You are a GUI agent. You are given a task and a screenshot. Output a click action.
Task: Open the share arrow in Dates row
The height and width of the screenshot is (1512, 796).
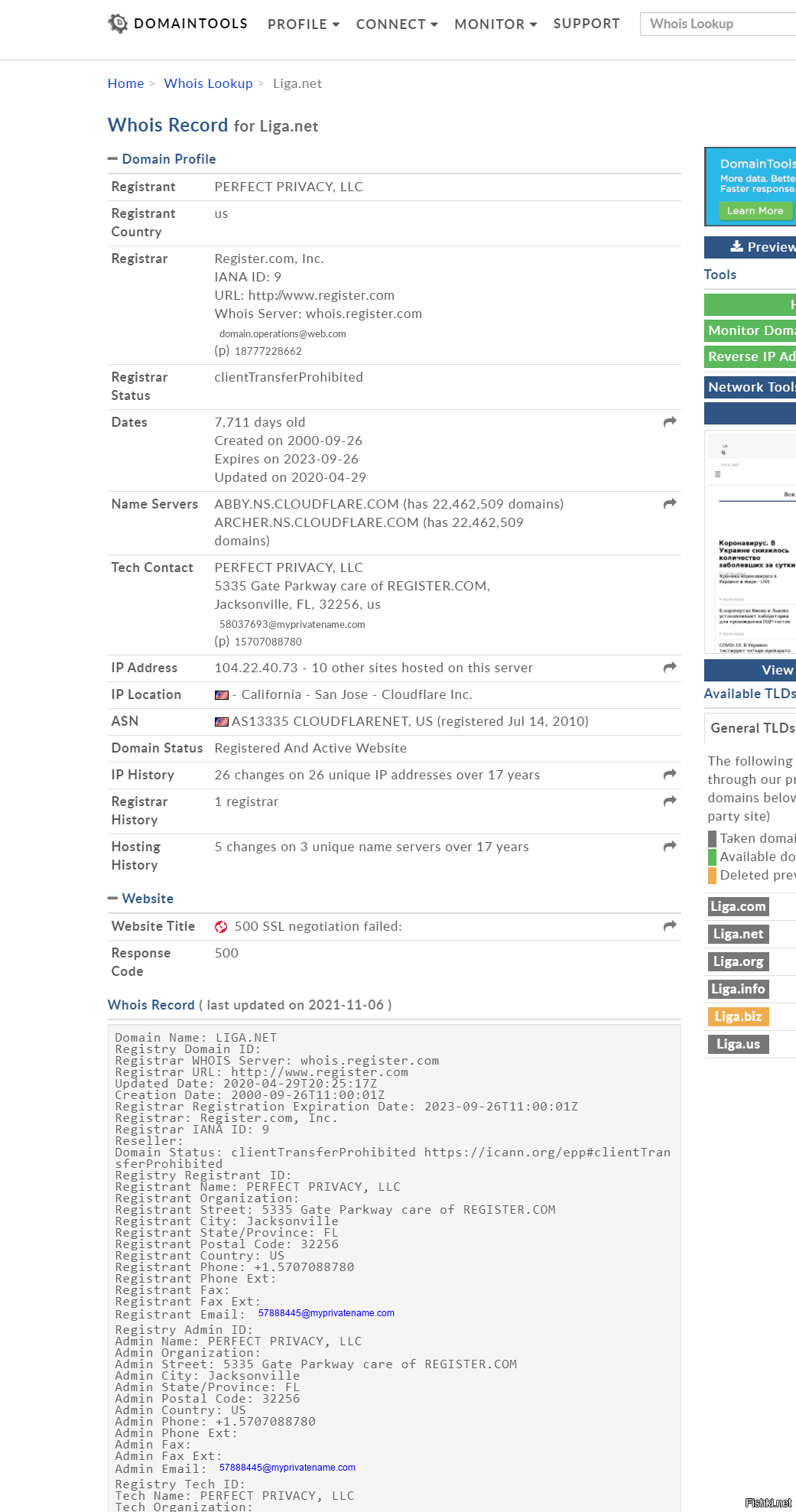click(x=670, y=422)
